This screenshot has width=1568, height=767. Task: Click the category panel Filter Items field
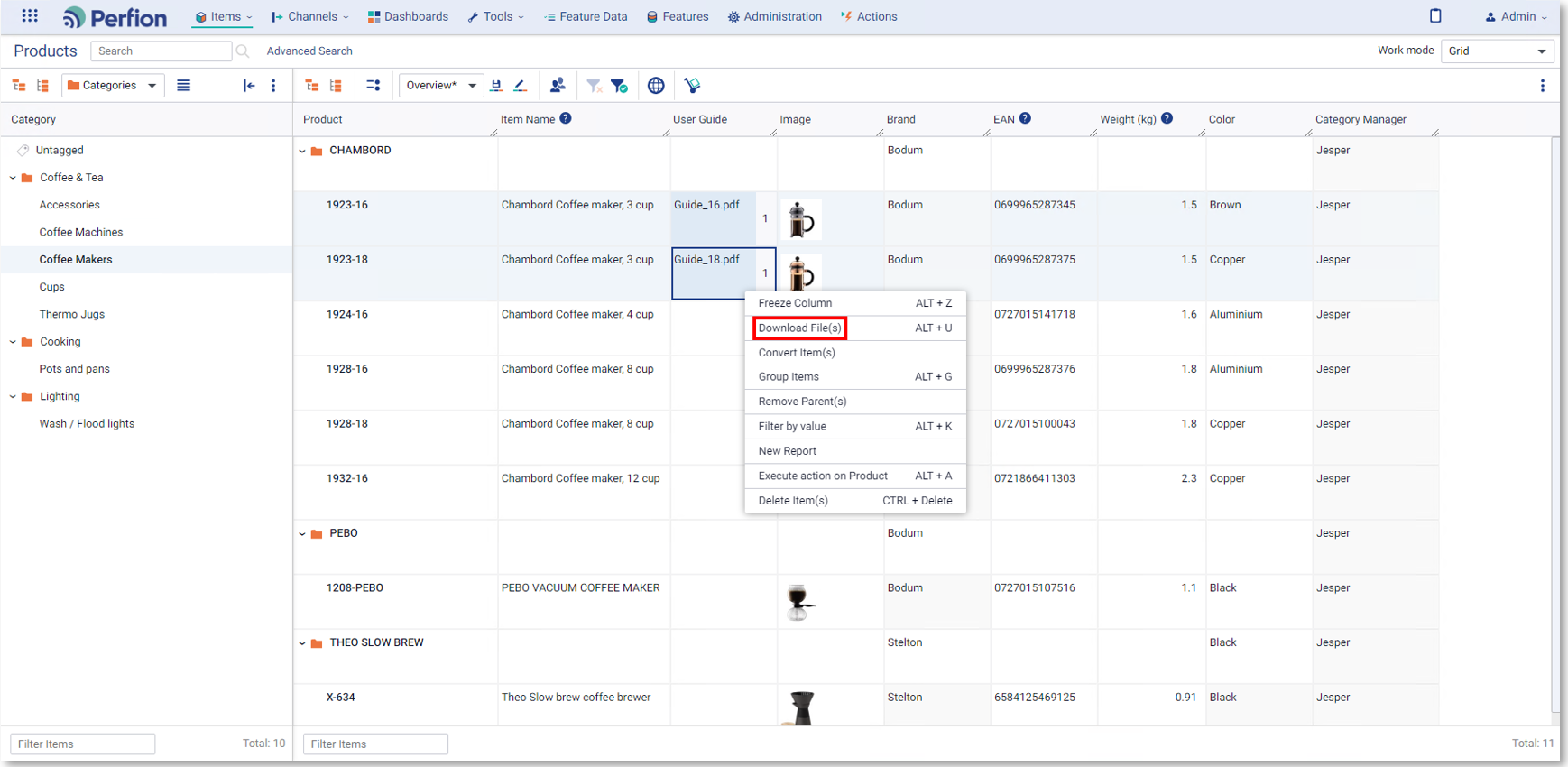(83, 744)
